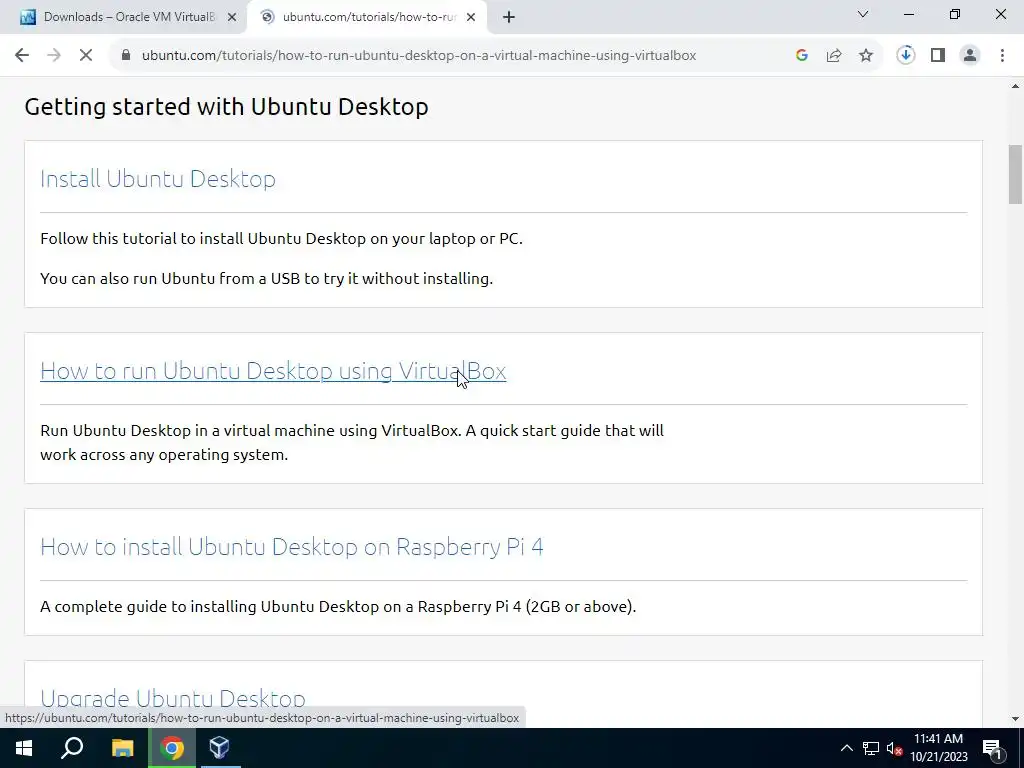The height and width of the screenshot is (768, 1024).
Task: Click text 'You can also run Ubuntu from a USB'
Action: (170, 278)
